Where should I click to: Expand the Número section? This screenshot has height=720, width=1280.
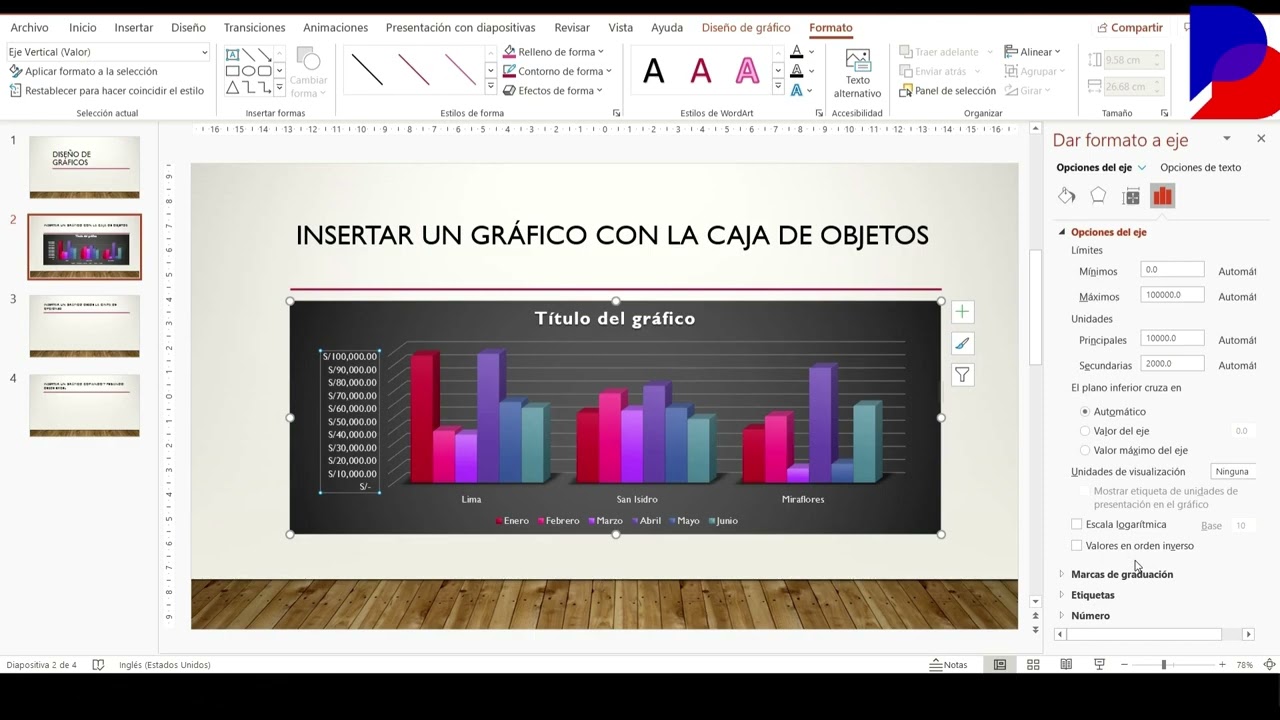1090,616
